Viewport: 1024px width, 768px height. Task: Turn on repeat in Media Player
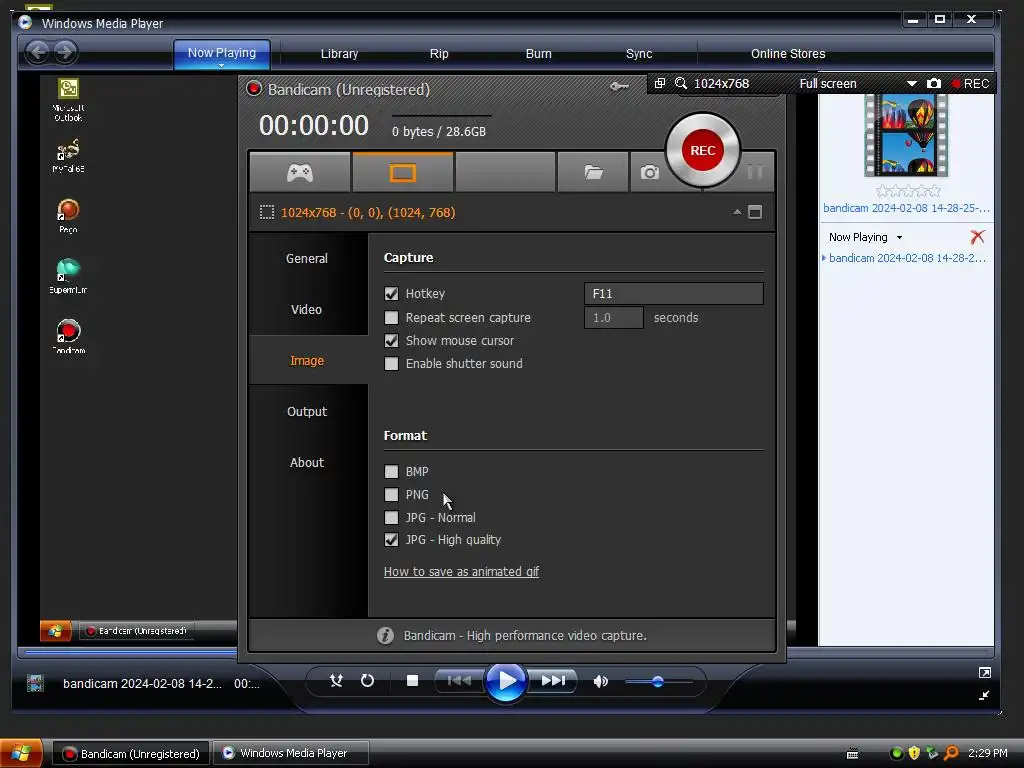(368, 681)
